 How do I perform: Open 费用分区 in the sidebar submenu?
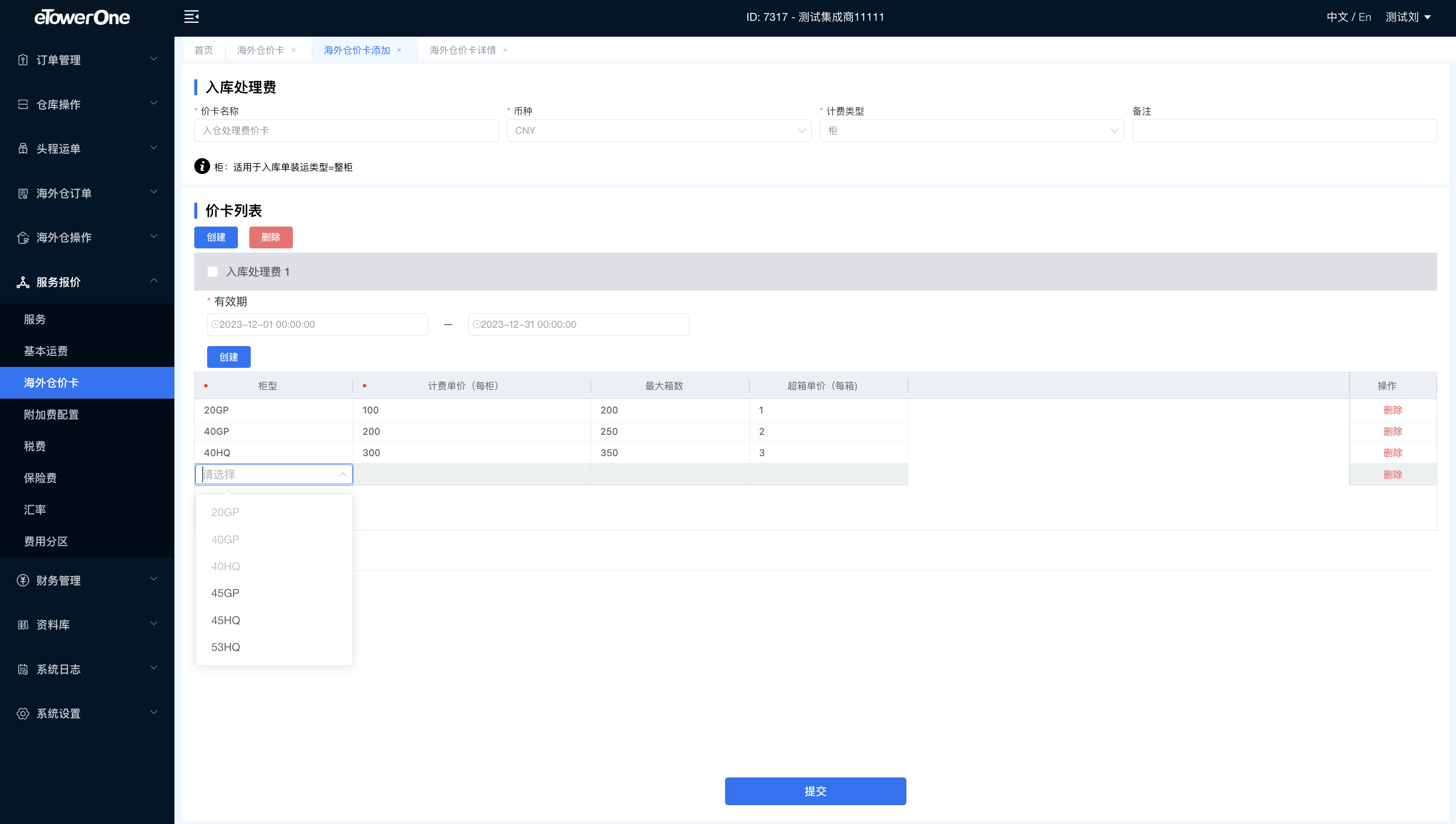click(87, 541)
